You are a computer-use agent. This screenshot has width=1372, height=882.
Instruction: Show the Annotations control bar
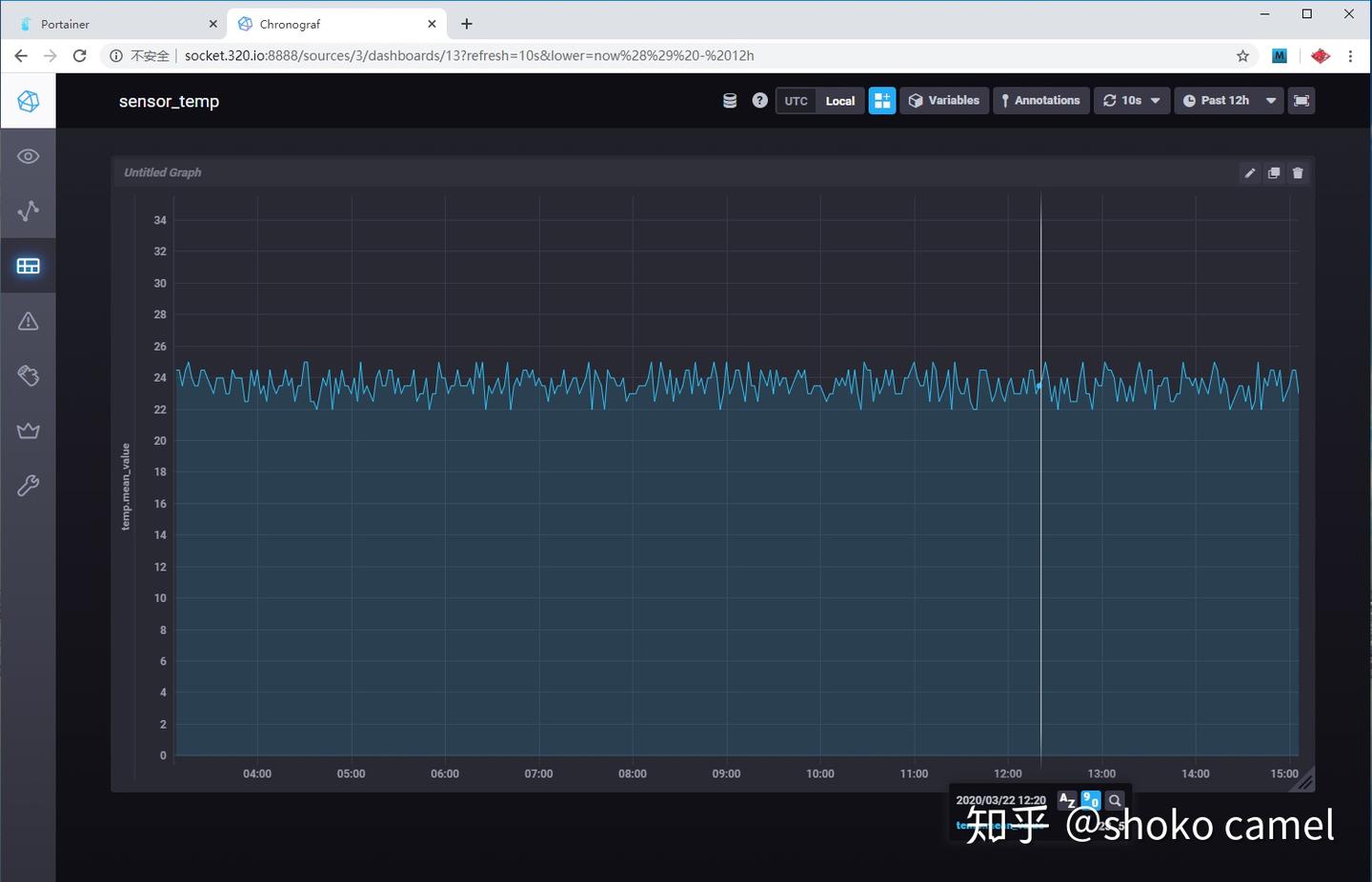[1040, 100]
